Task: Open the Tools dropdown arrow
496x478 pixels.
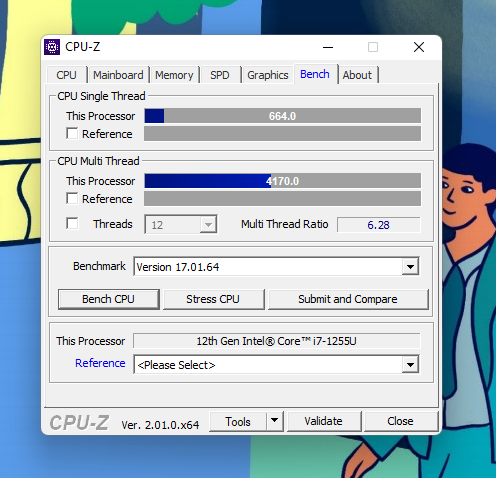Action: [275, 421]
